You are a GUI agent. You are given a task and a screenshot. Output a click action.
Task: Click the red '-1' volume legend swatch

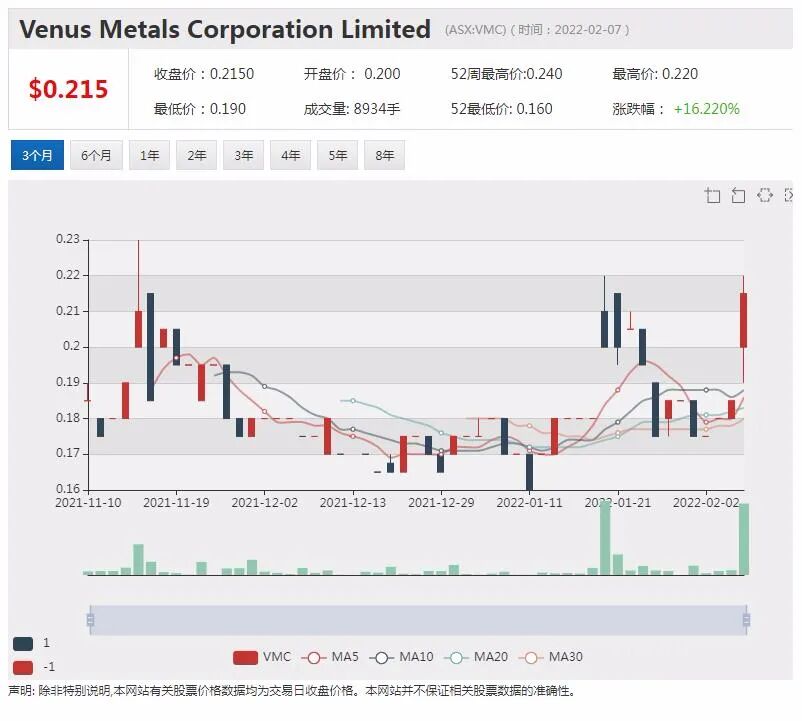tap(23, 667)
